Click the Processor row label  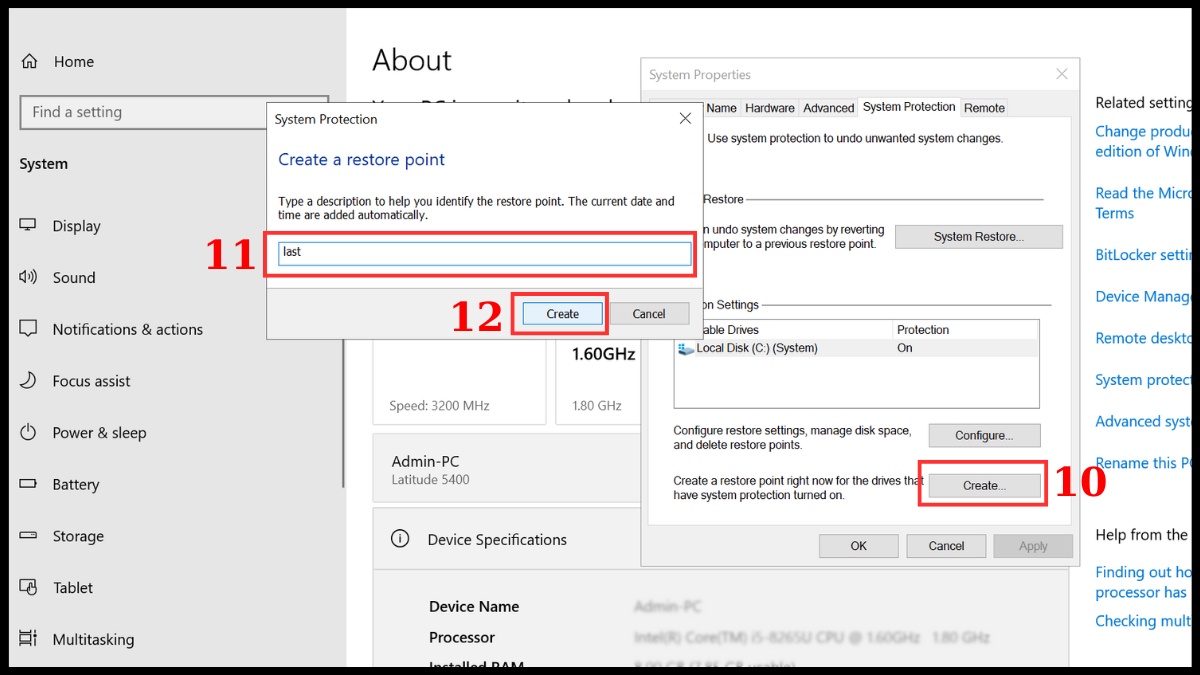pyautogui.click(x=462, y=638)
